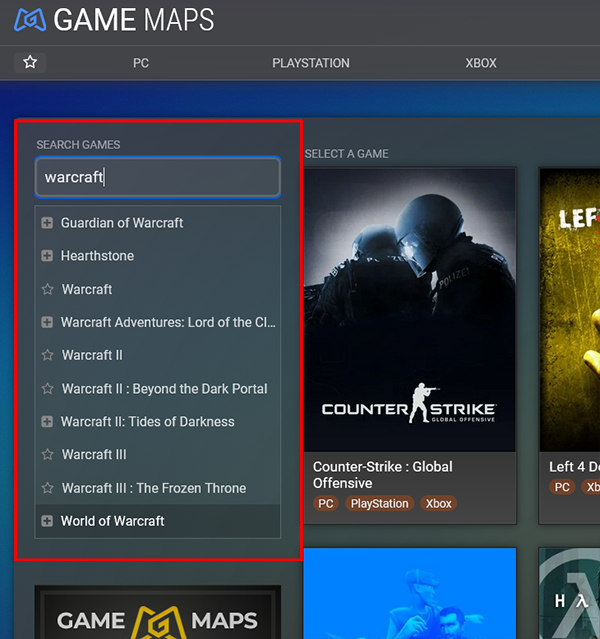The height and width of the screenshot is (639, 600).
Task: Click plus icon beside World of Warcraft
Action: [47, 521]
